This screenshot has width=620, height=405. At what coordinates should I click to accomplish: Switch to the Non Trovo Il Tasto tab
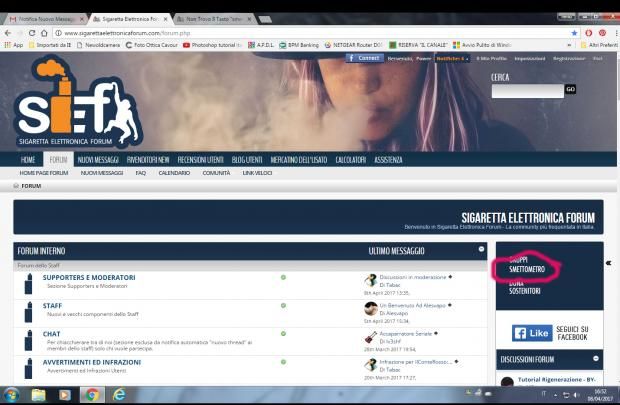coord(214,19)
